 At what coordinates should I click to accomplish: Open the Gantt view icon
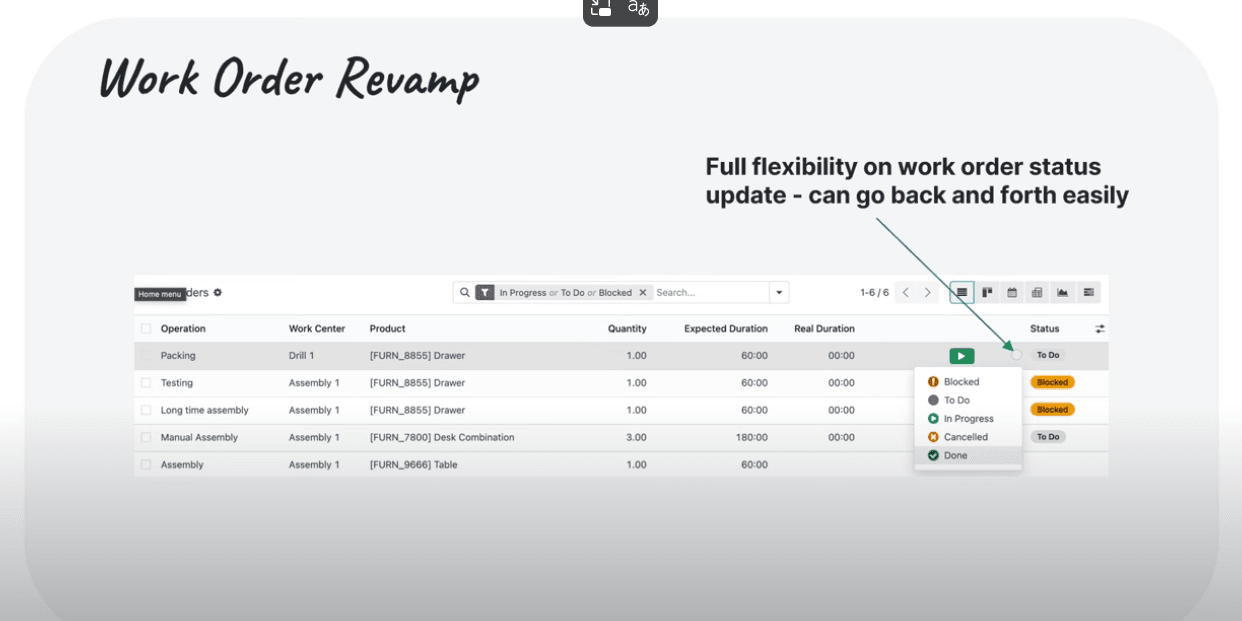coord(1088,292)
